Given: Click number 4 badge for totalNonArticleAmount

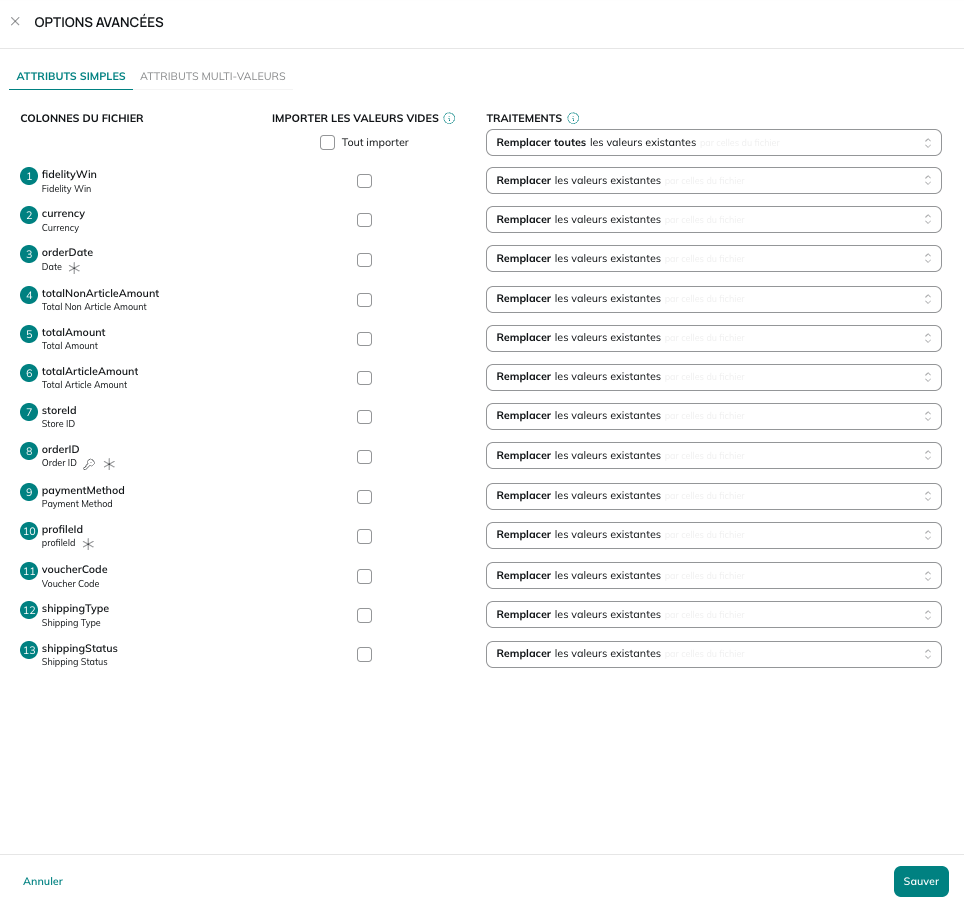Looking at the screenshot, I should pyautogui.click(x=29, y=295).
